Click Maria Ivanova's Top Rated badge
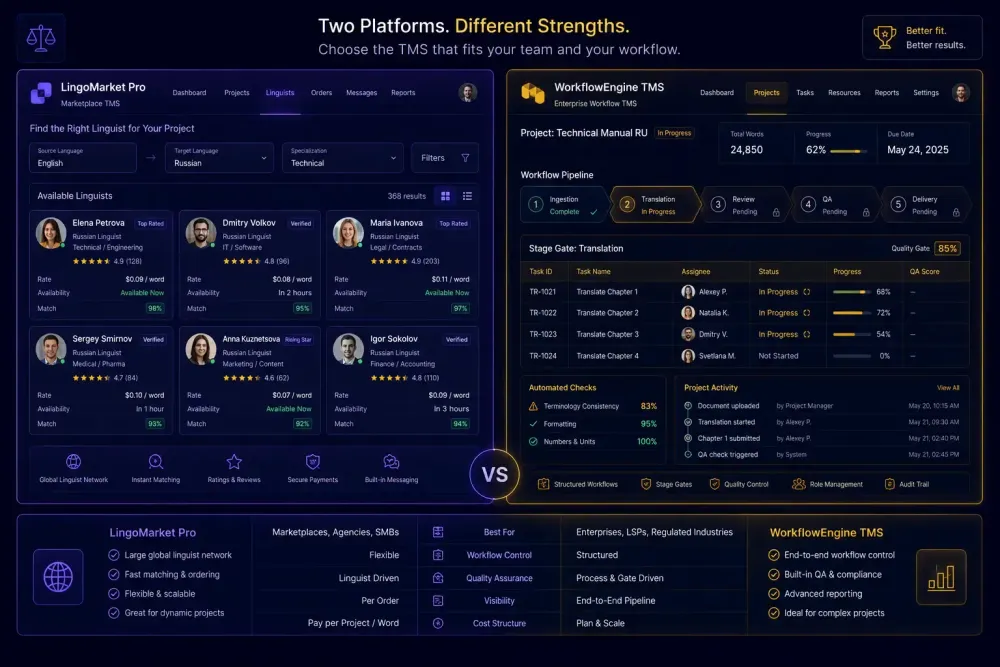 coord(453,223)
